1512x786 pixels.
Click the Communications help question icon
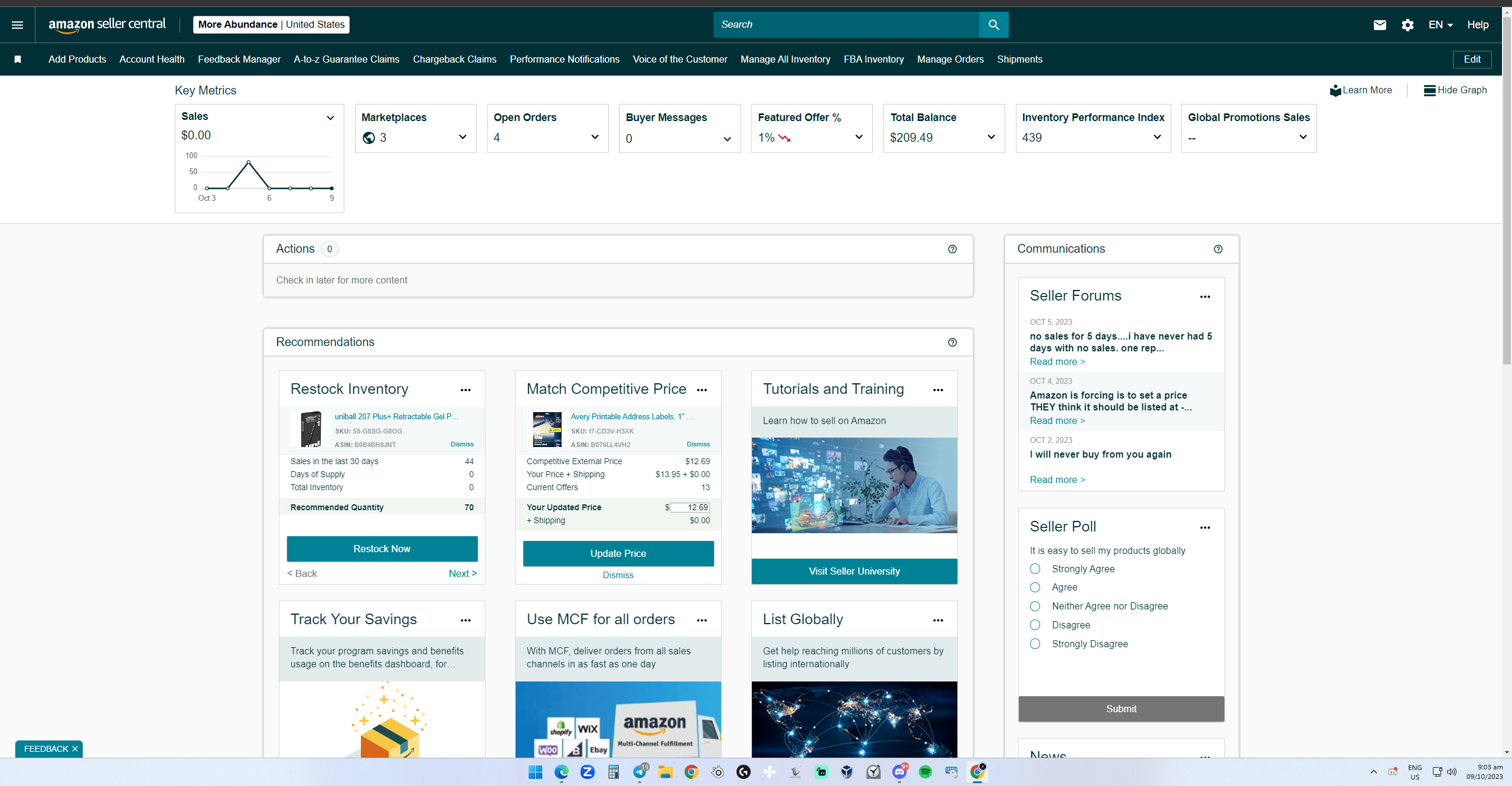(x=1218, y=249)
